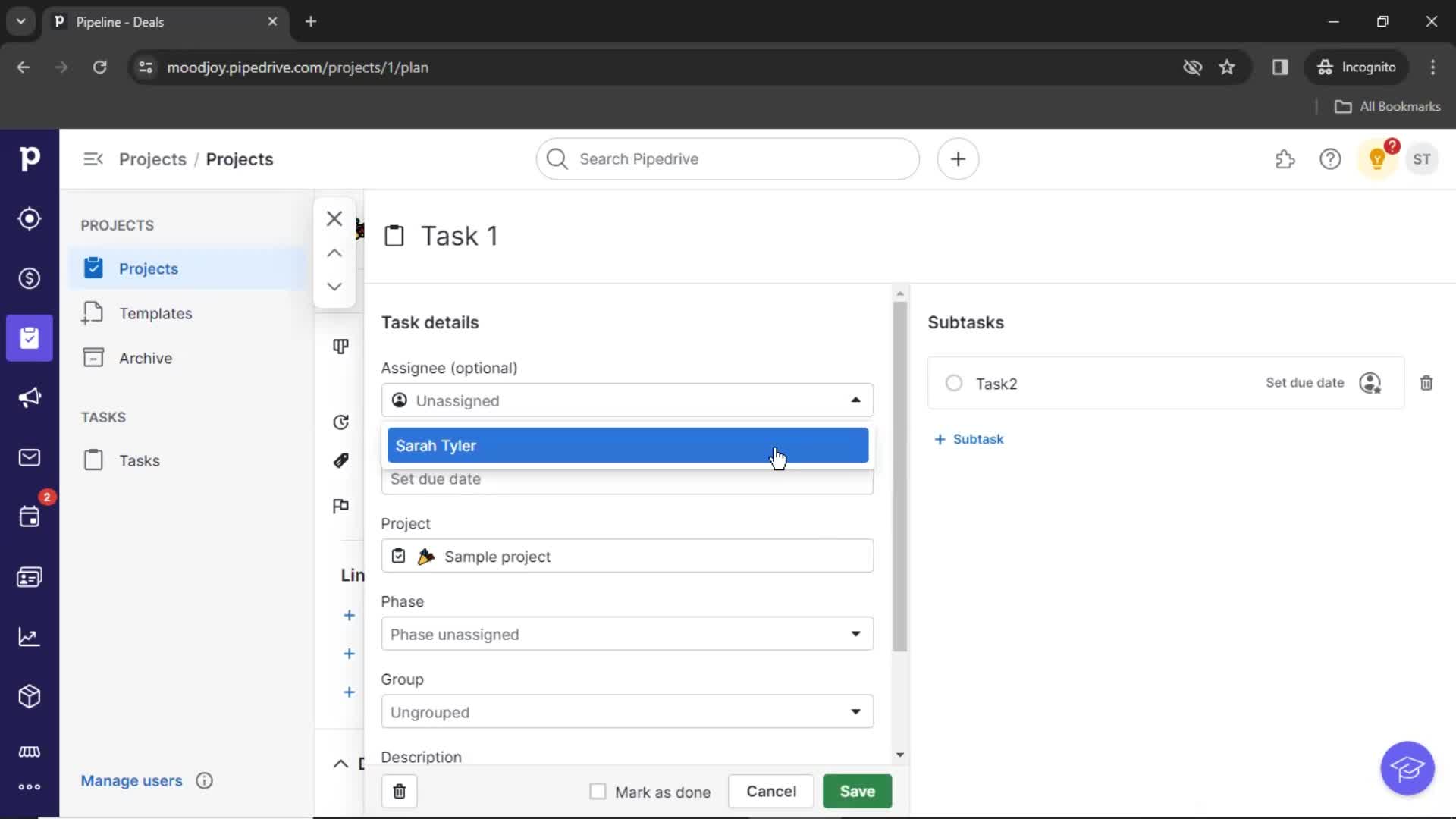Expand the Phase unassigned dropdown
Screen dimensions: 1456x819
855,633
